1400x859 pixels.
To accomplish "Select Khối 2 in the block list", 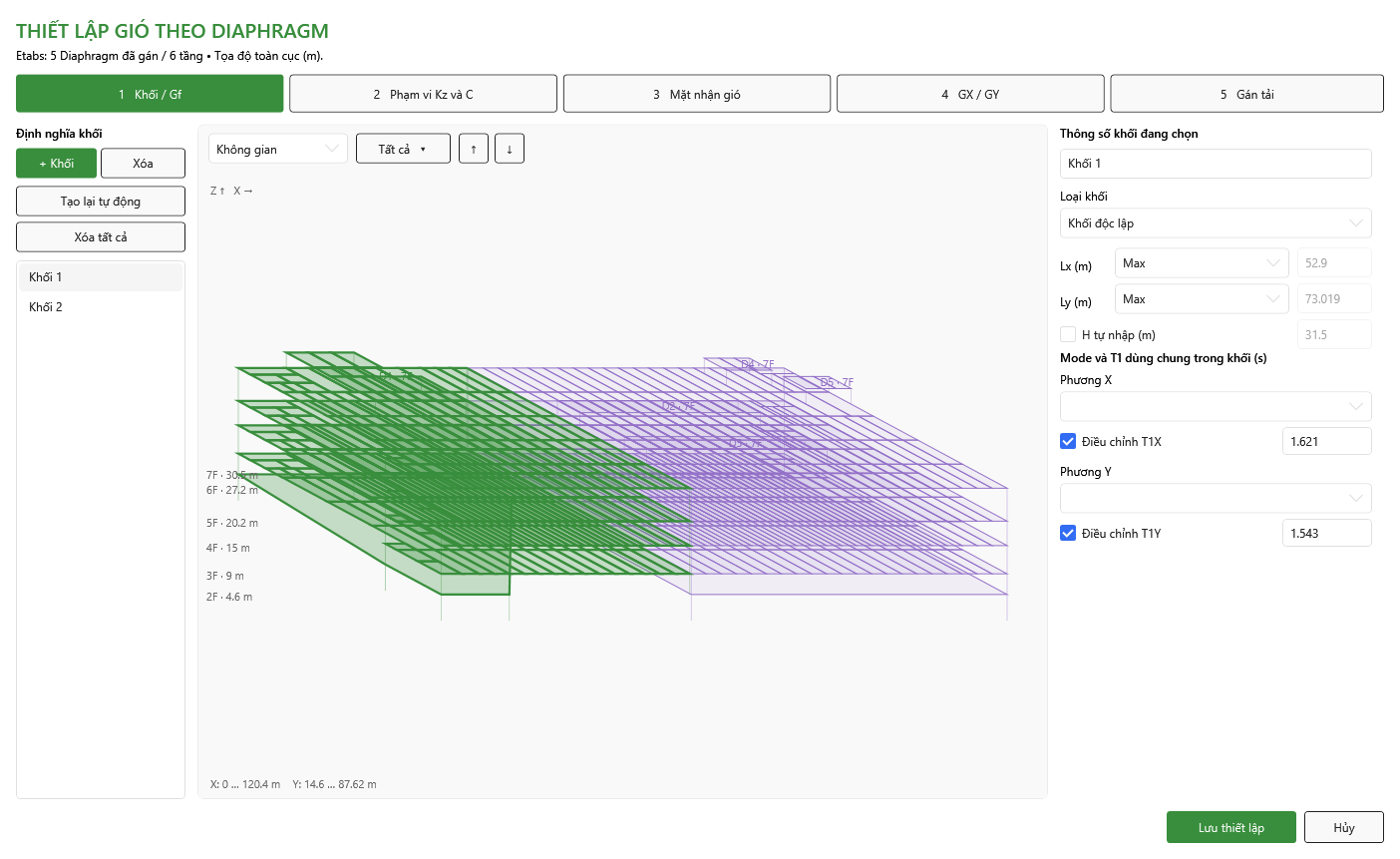I will click(101, 307).
